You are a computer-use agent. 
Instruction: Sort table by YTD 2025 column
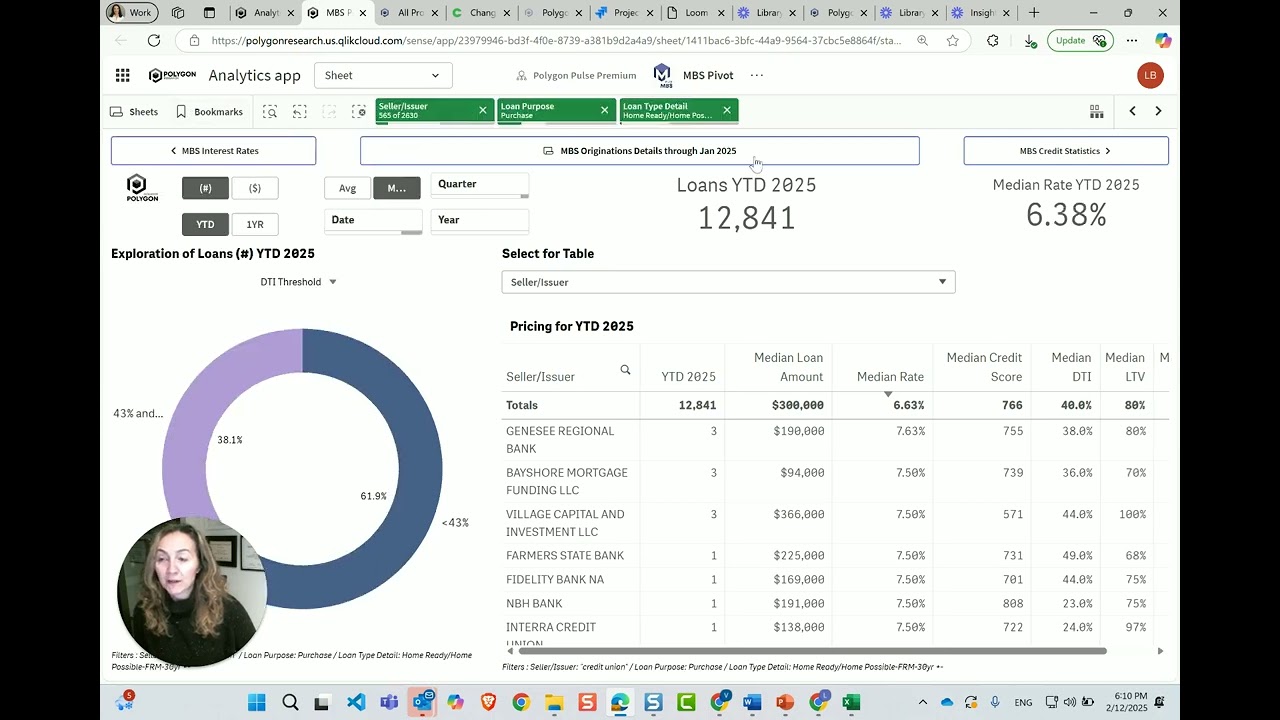[688, 377]
